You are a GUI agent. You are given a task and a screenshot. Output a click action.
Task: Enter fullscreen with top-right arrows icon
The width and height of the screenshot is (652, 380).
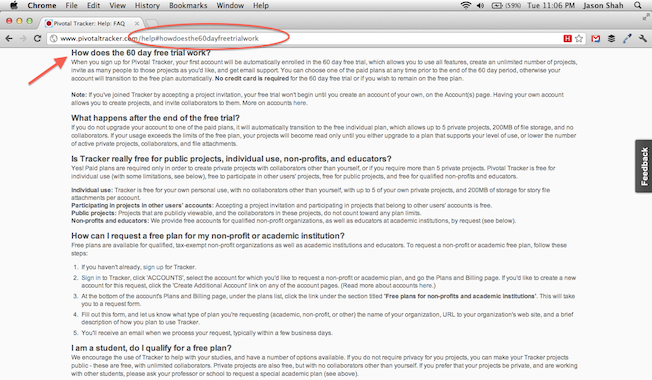tap(646, 17)
